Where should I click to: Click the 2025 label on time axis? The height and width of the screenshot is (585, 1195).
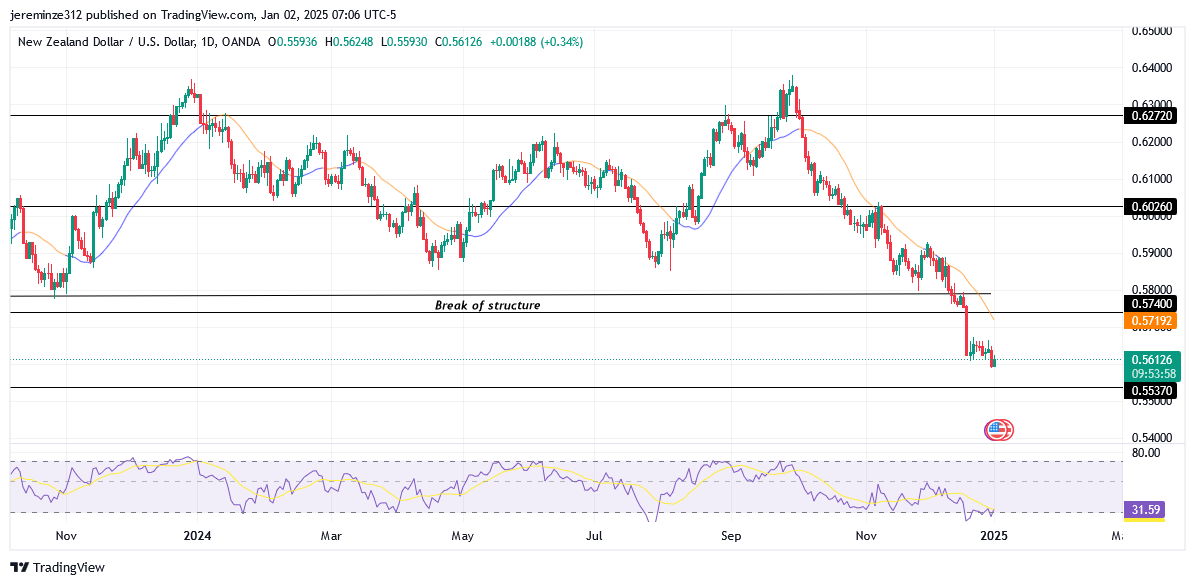[x=994, y=536]
